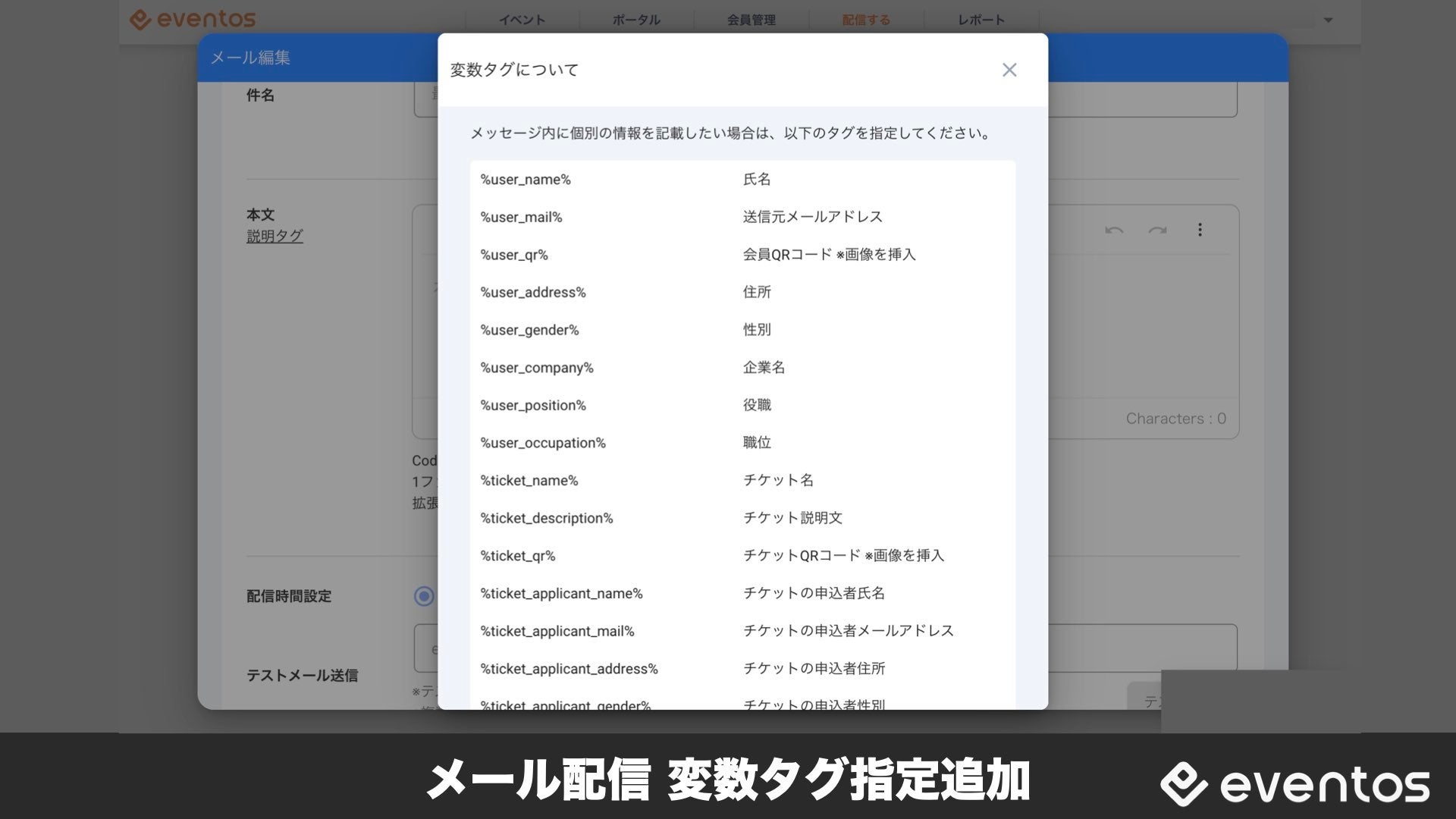Click the %user_company% tag entry
The height and width of the screenshot is (819, 1456).
537,368
